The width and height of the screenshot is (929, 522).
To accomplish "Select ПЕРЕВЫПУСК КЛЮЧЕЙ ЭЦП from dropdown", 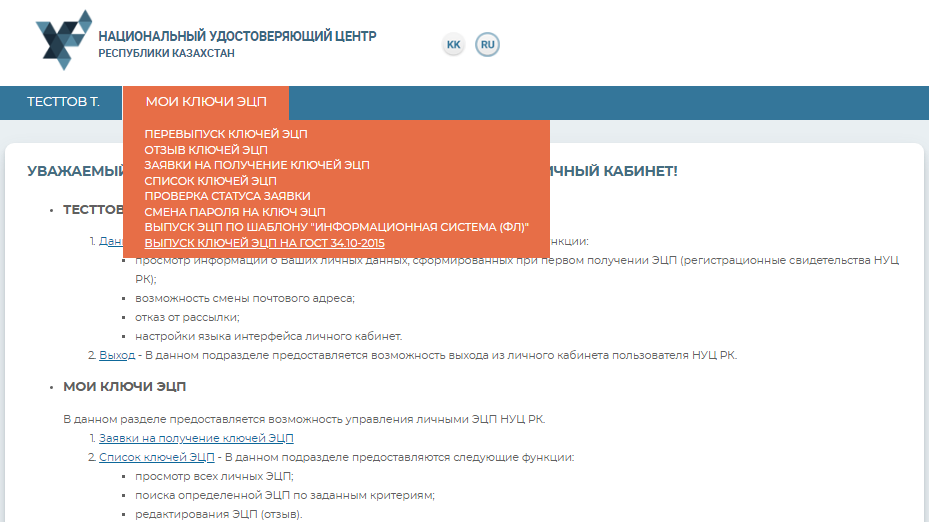I will click(225, 134).
